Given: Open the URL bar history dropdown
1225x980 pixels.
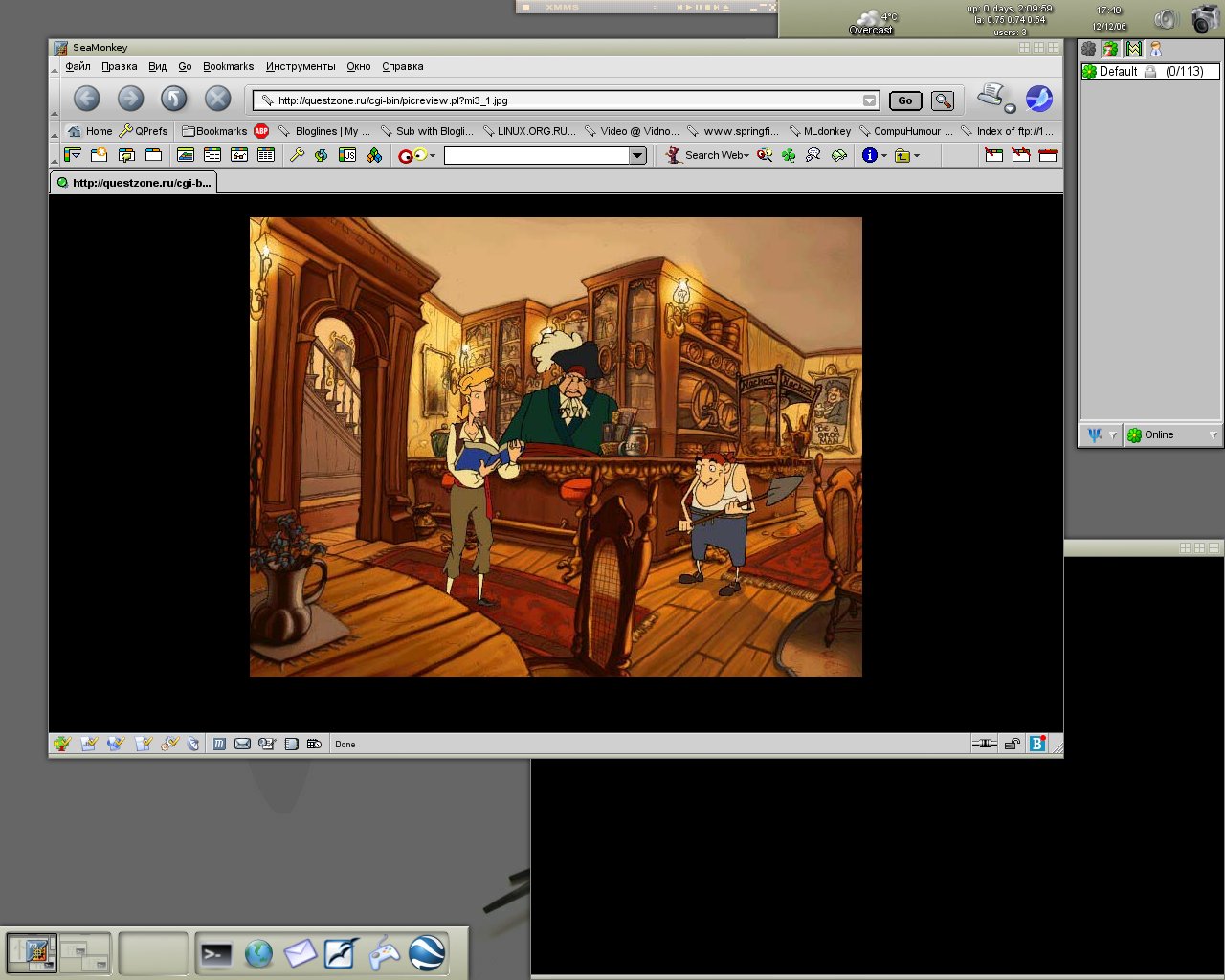Looking at the screenshot, I should (869, 100).
